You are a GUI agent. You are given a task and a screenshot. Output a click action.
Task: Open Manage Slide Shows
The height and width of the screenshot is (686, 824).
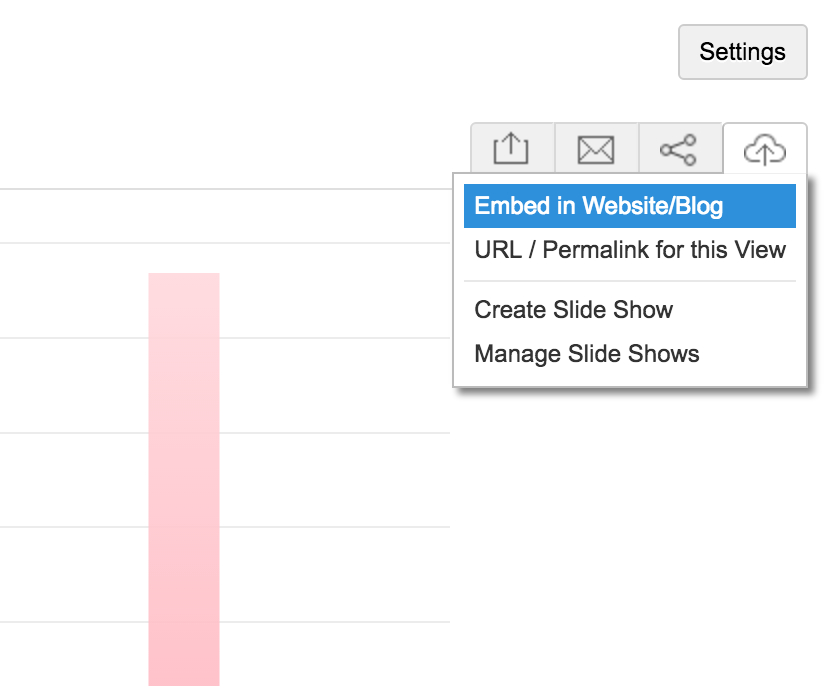pyautogui.click(x=586, y=354)
